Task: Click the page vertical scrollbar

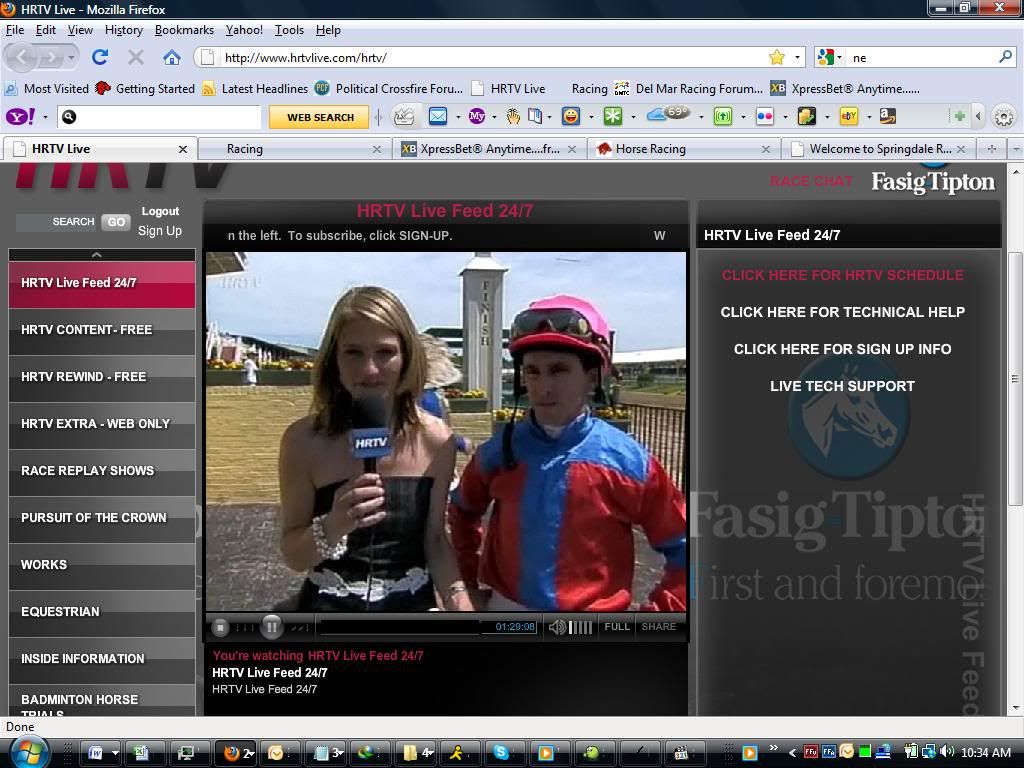Action: point(1016,379)
